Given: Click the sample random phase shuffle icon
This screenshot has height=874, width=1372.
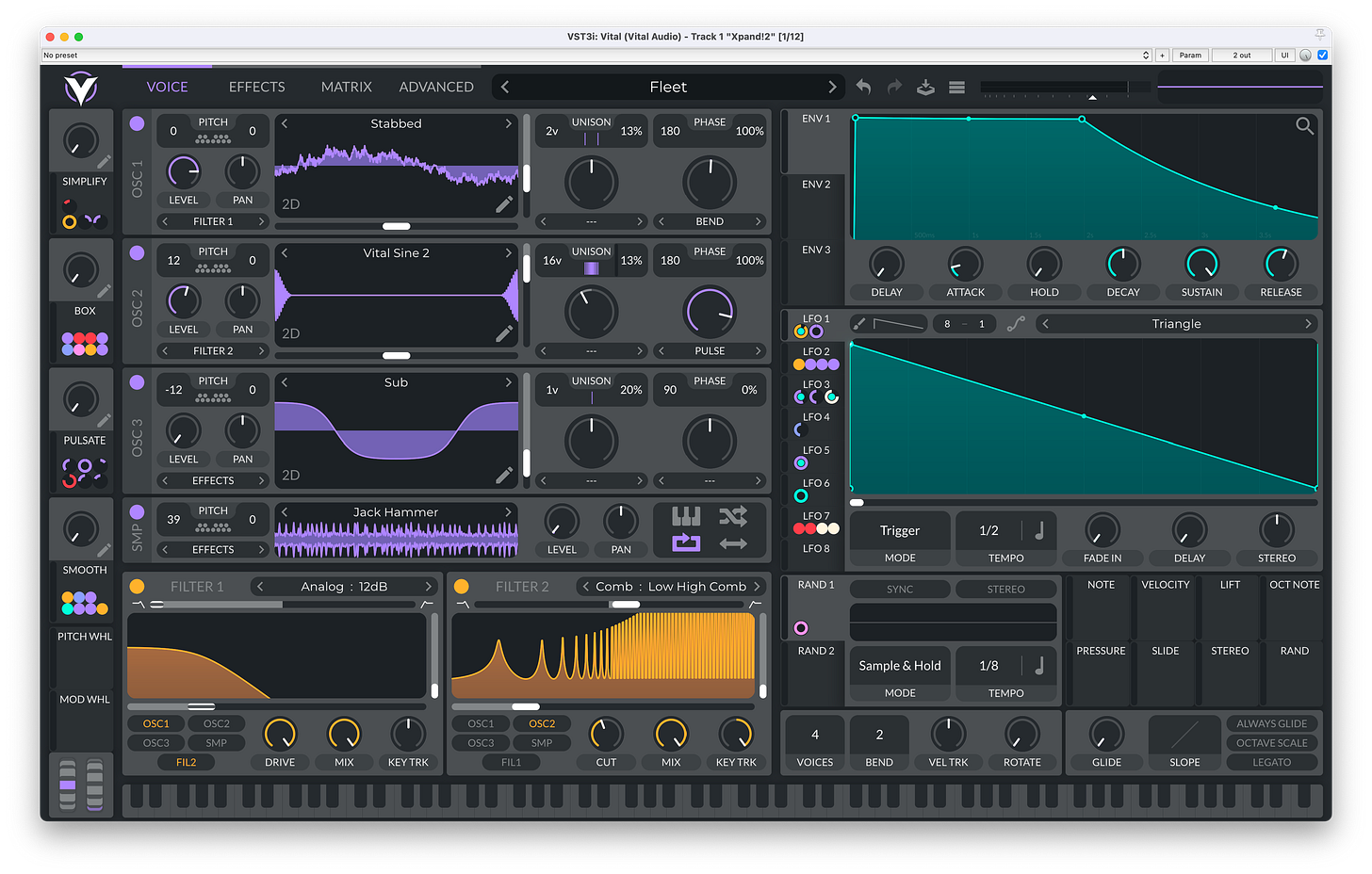Looking at the screenshot, I should 733,516.
